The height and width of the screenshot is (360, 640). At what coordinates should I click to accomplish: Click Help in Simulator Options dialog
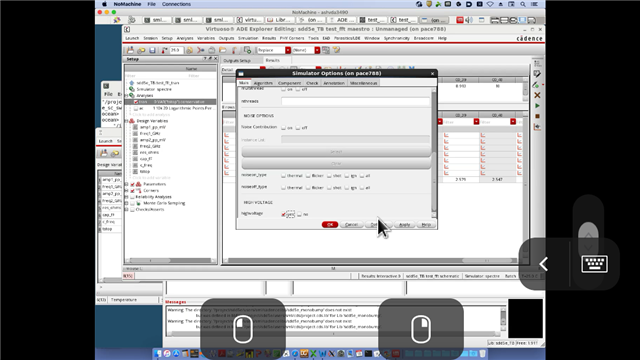coord(426,224)
